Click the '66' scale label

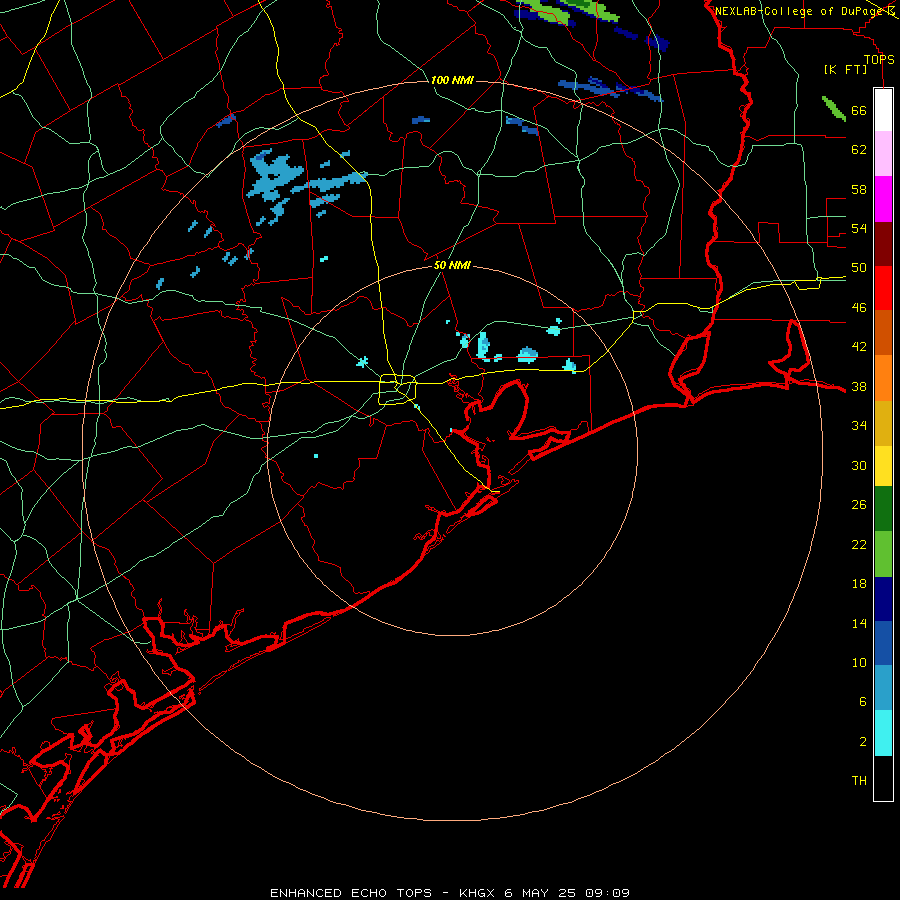859,110
